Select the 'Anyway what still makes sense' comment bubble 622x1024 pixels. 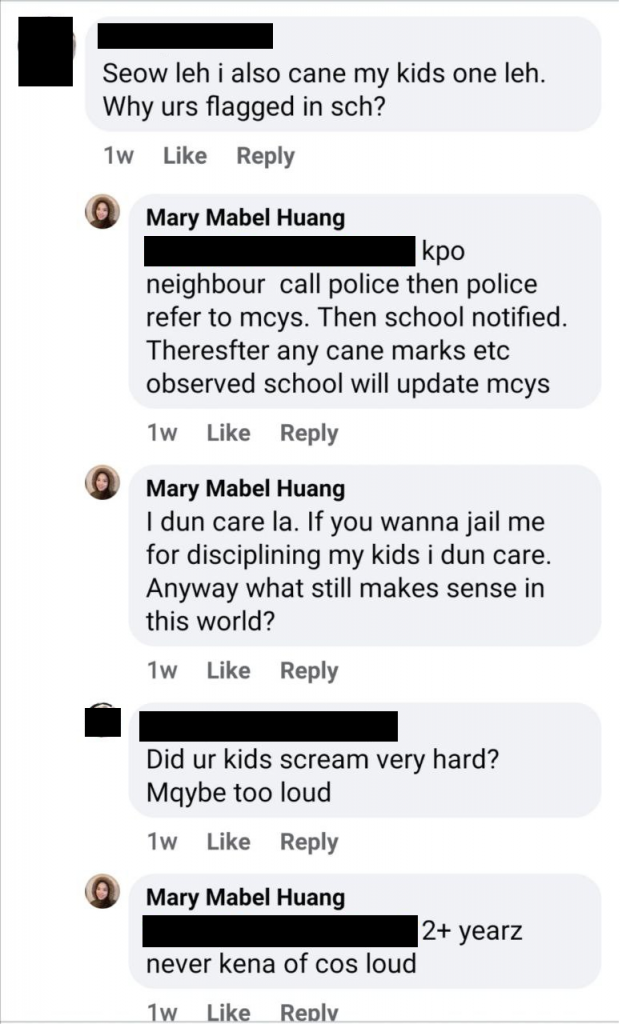click(x=365, y=556)
